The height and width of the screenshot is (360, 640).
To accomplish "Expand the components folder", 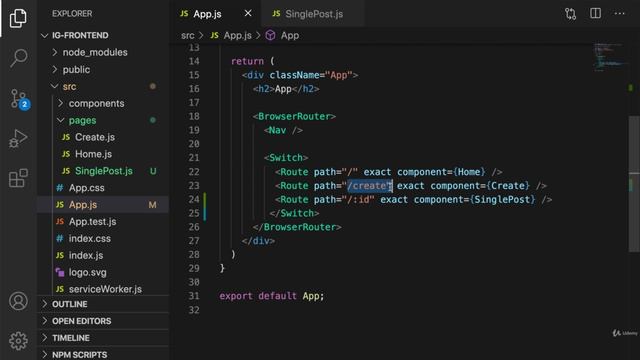I will pyautogui.click(x=96, y=103).
